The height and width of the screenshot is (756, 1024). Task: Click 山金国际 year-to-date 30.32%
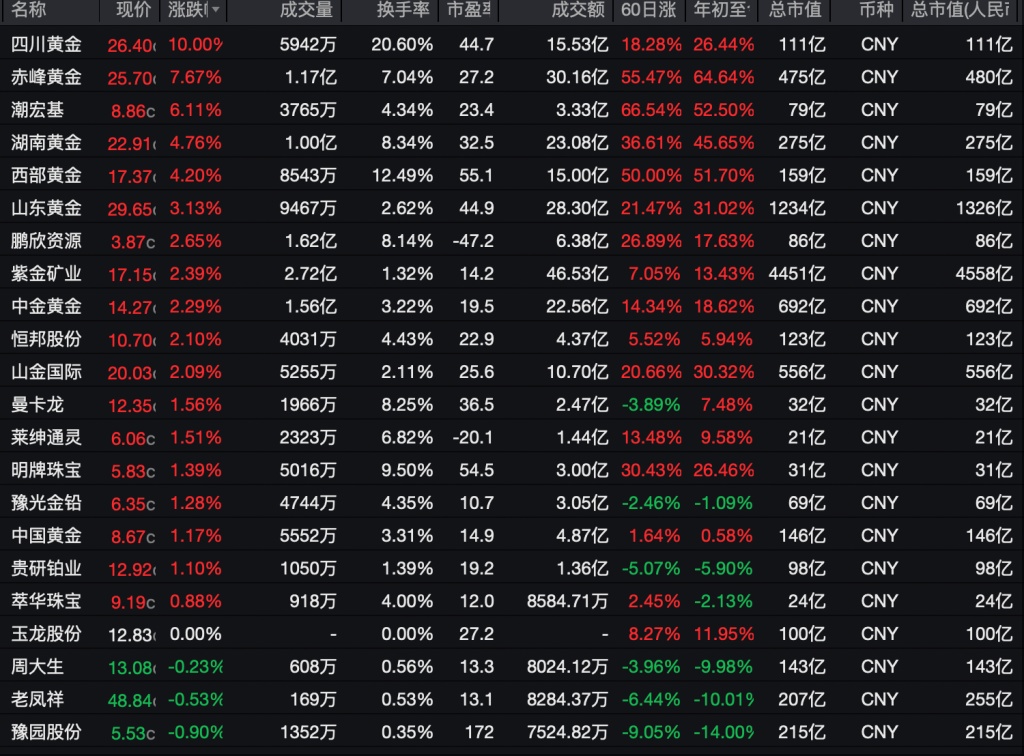(x=724, y=371)
